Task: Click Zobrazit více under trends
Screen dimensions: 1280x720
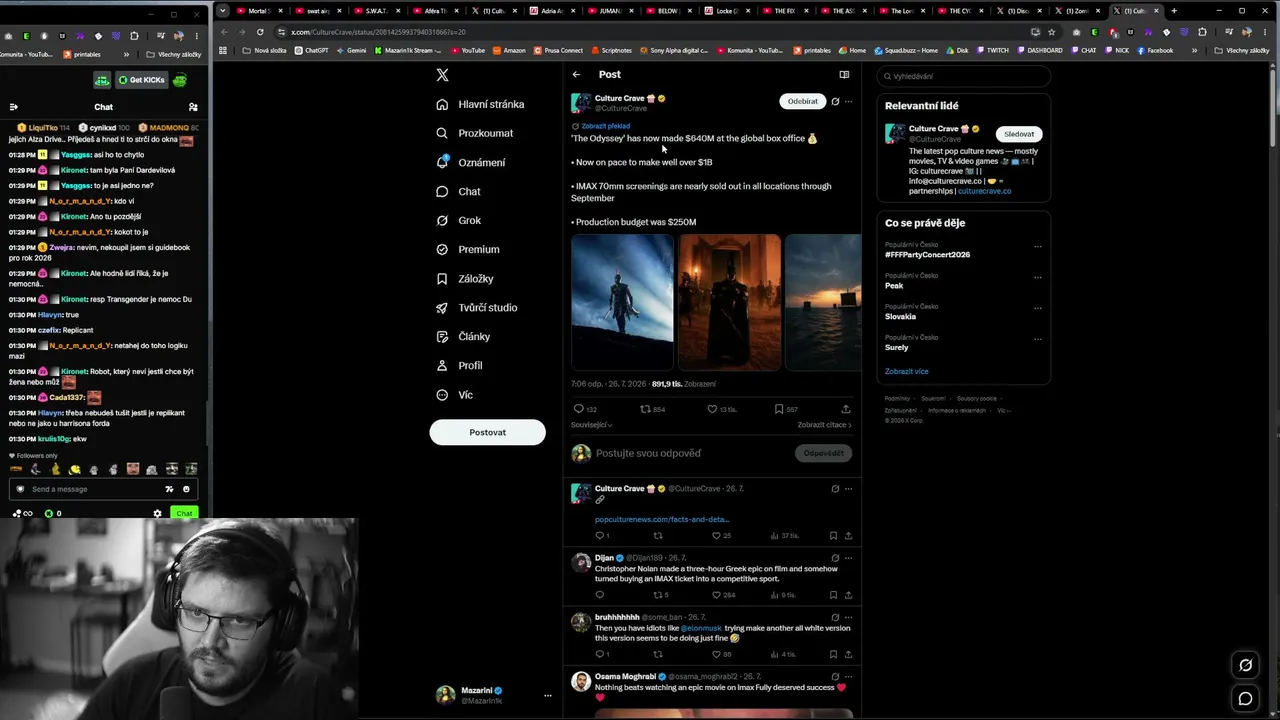Action: tap(906, 371)
